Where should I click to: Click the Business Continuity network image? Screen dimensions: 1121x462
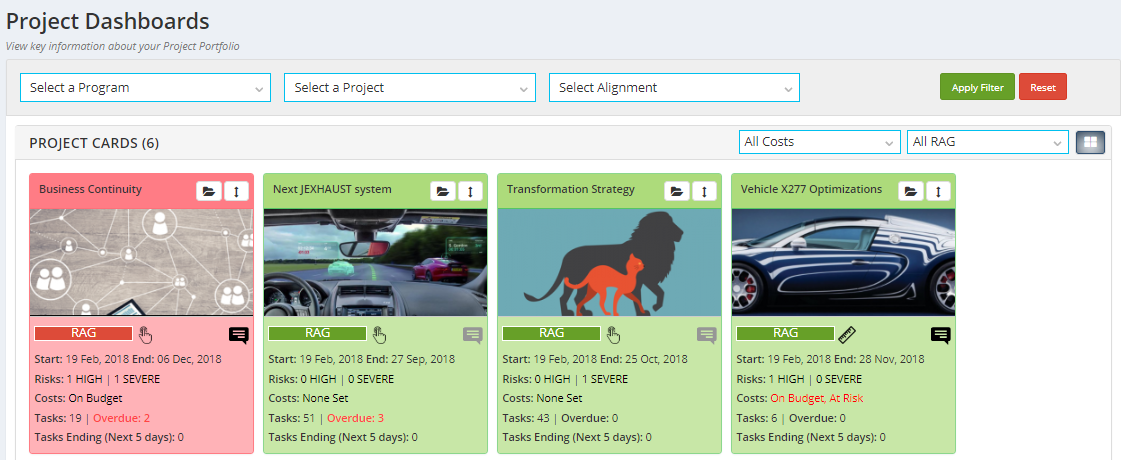pos(142,262)
